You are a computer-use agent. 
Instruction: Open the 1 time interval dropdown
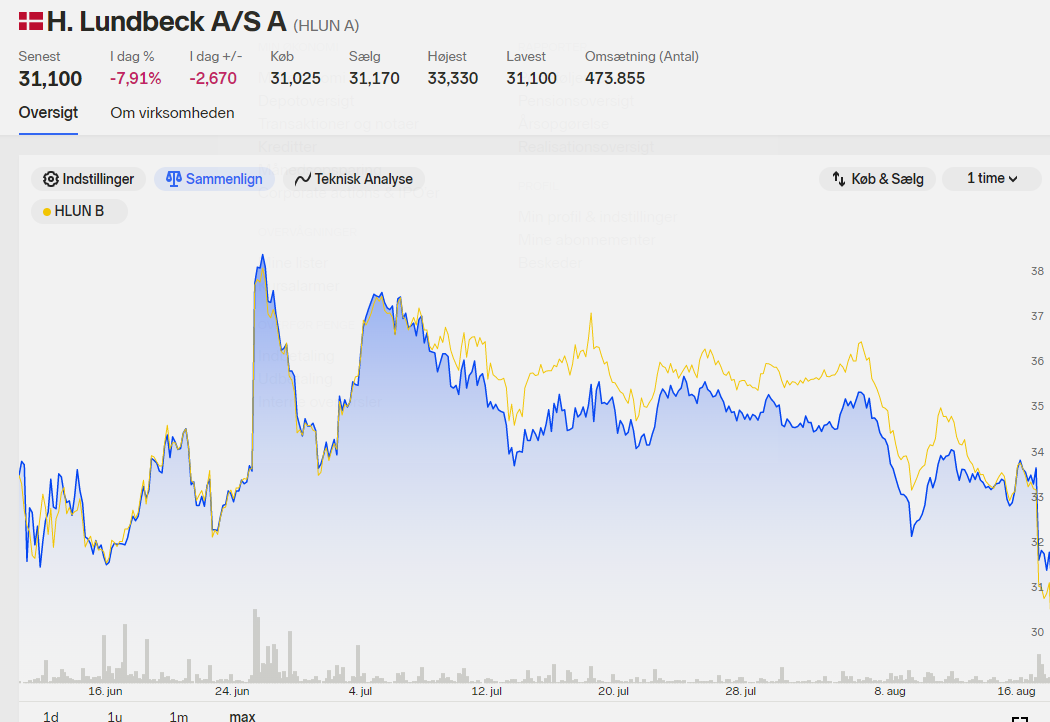tap(992, 178)
